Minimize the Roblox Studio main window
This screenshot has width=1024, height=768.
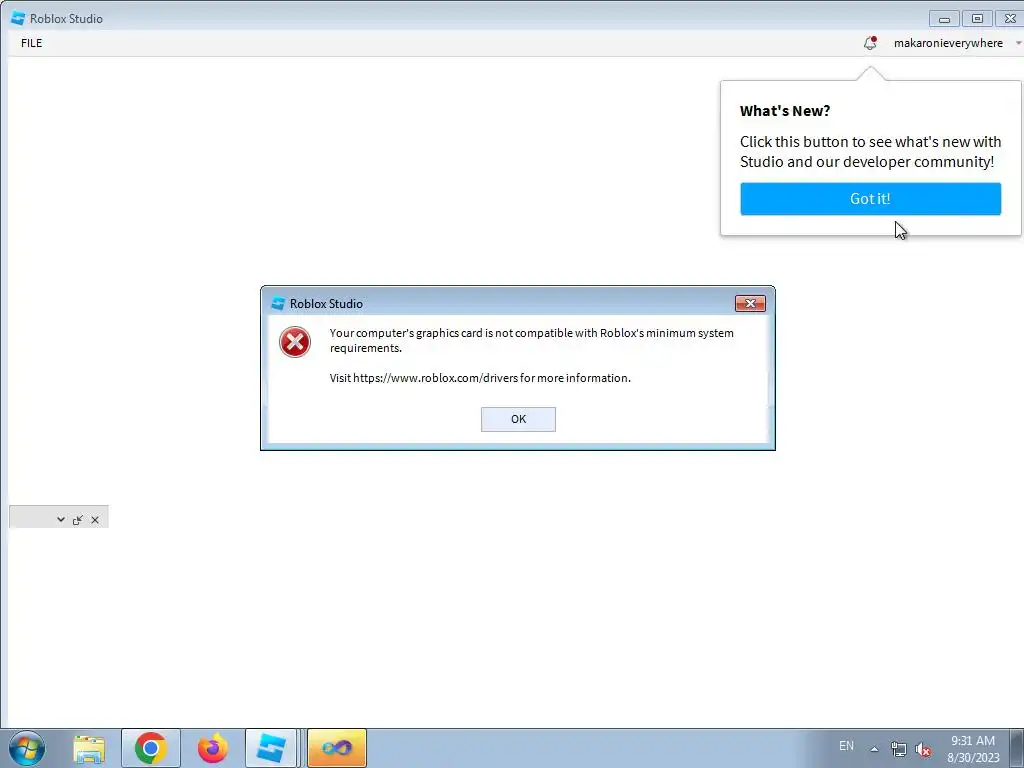click(944, 19)
